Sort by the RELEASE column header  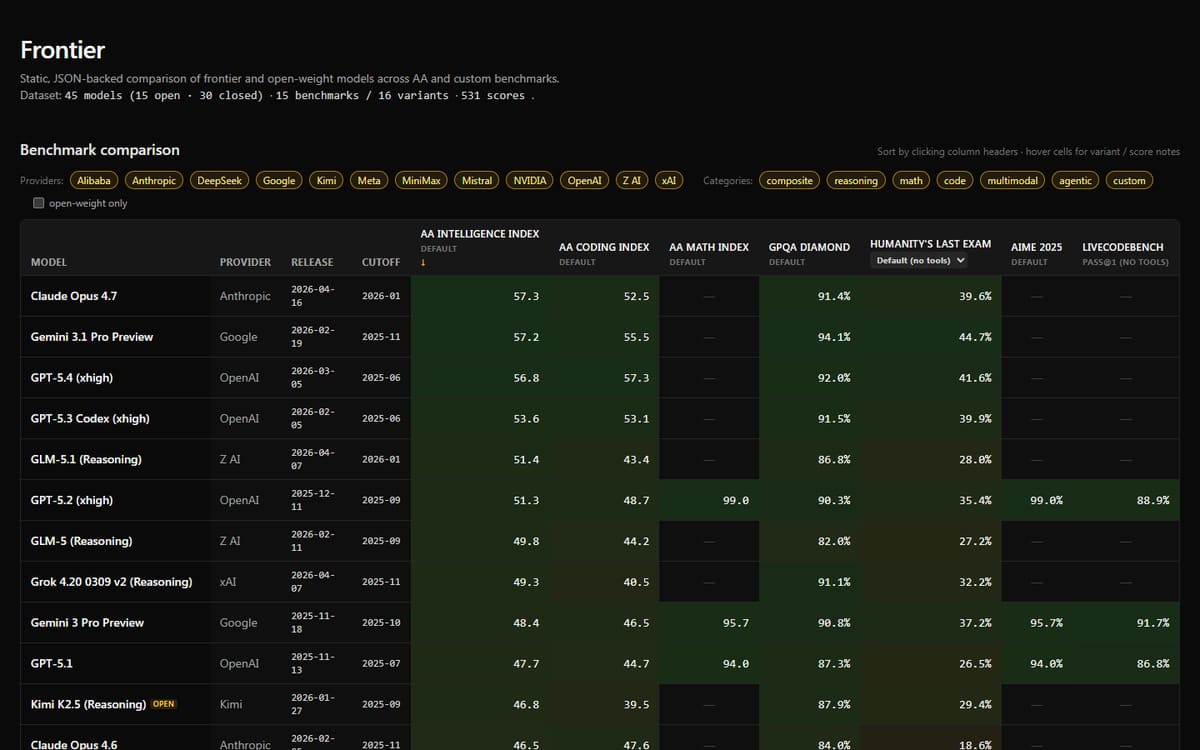click(x=312, y=262)
